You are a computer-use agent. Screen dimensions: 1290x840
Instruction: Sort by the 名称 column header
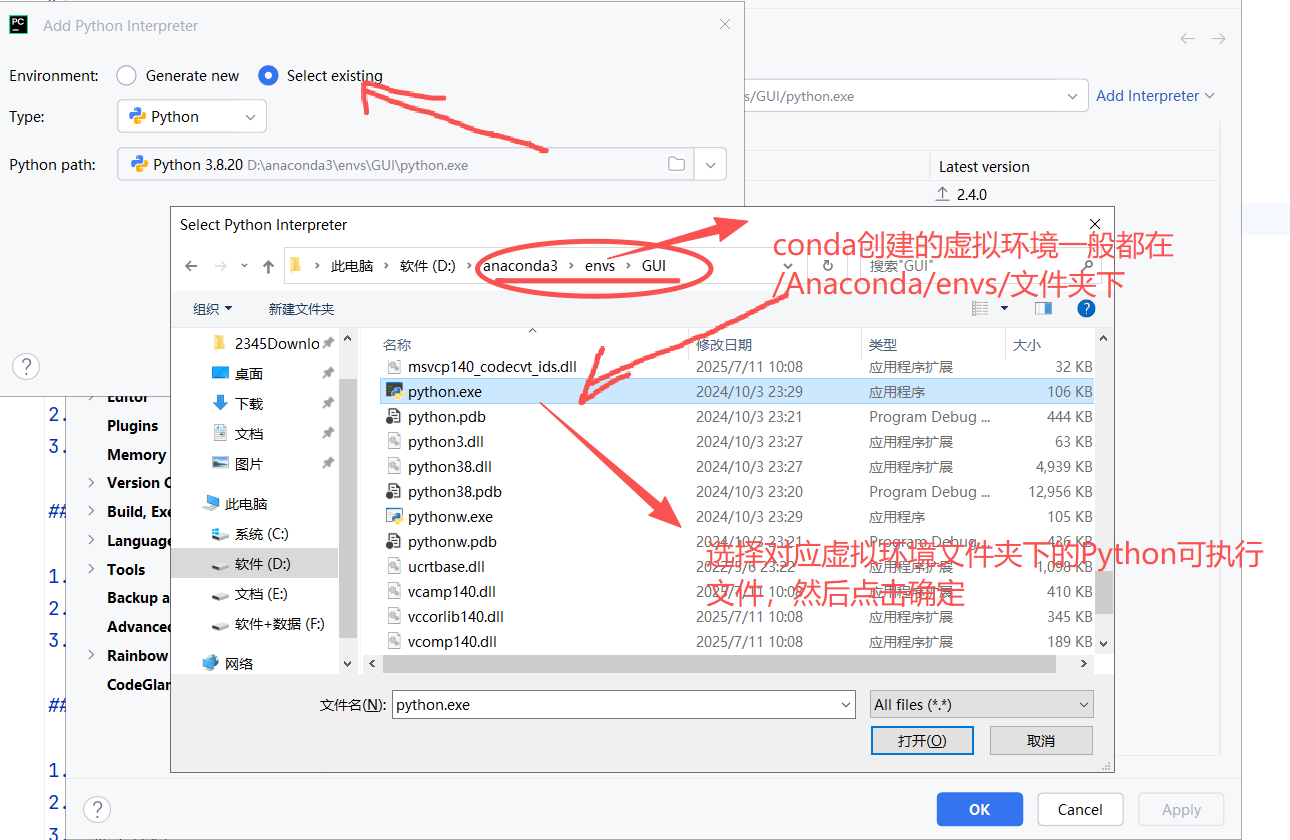click(397, 344)
